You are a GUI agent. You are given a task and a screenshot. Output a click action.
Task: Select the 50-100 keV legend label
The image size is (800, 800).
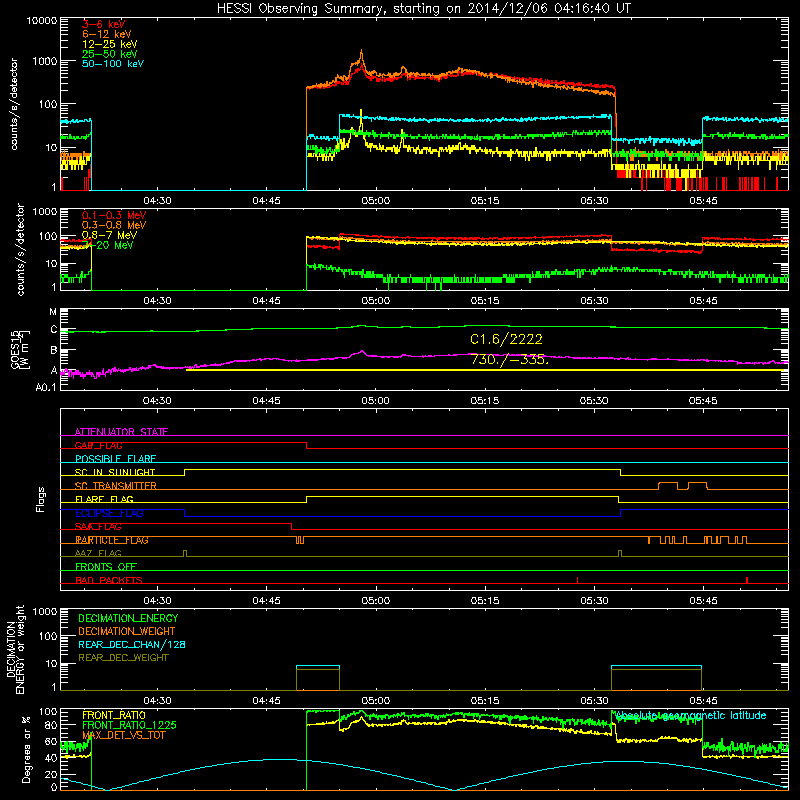[113, 64]
